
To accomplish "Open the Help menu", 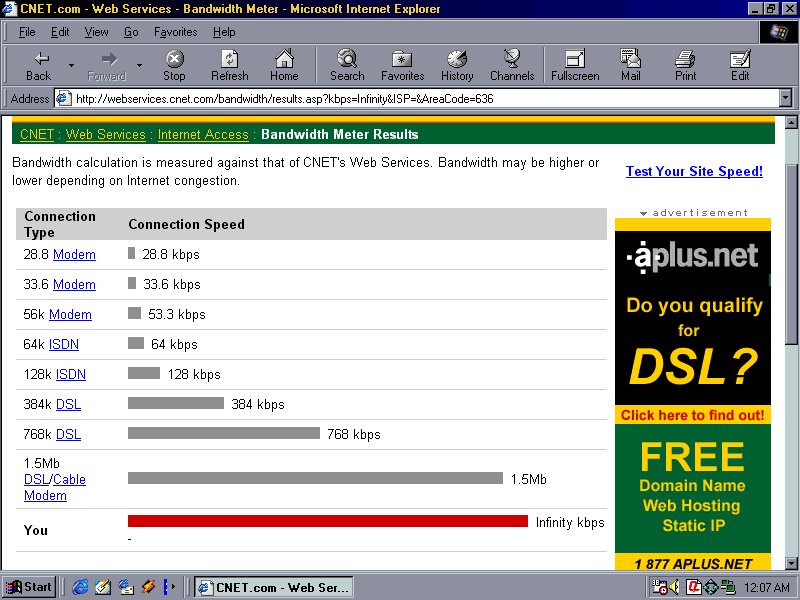I will 224,32.
